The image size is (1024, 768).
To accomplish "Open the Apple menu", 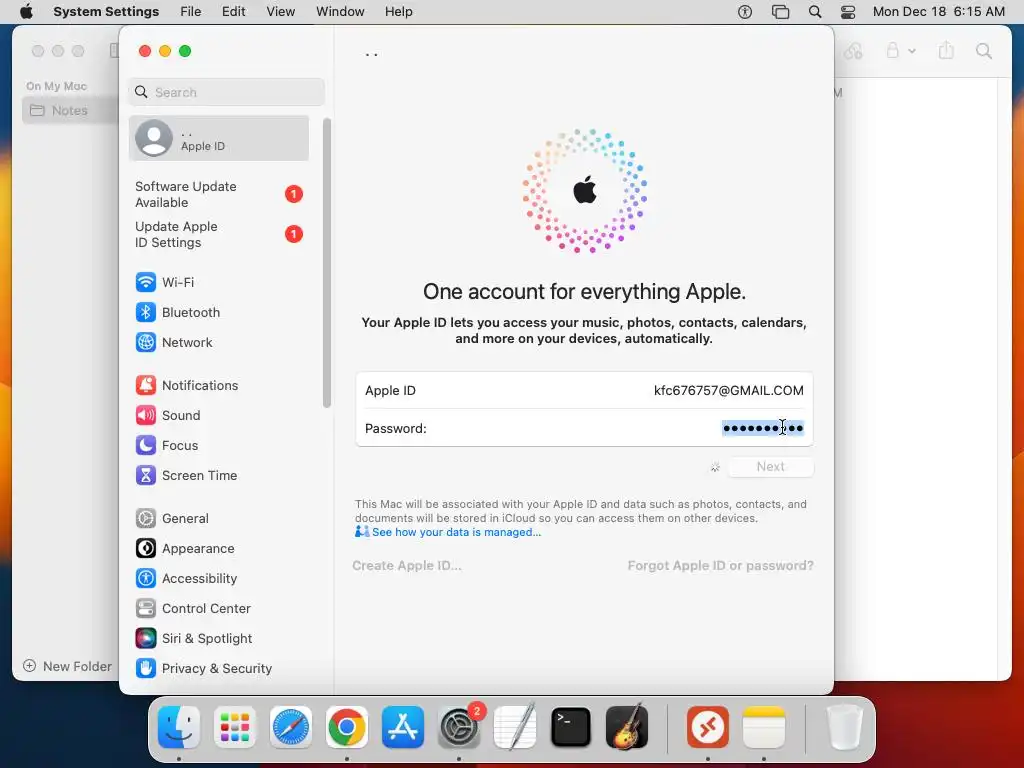I will pyautogui.click(x=26, y=12).
